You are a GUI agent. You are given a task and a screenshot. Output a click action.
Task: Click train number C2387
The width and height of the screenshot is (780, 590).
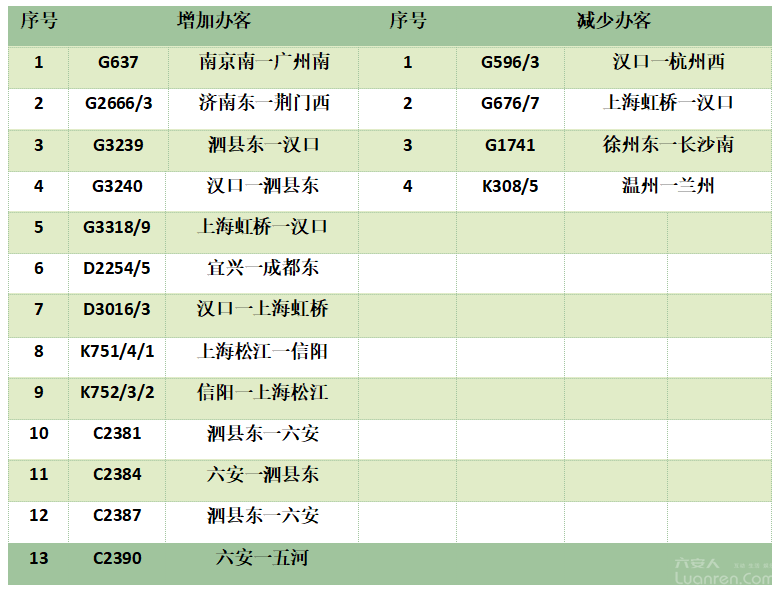[x=117, y=515]
